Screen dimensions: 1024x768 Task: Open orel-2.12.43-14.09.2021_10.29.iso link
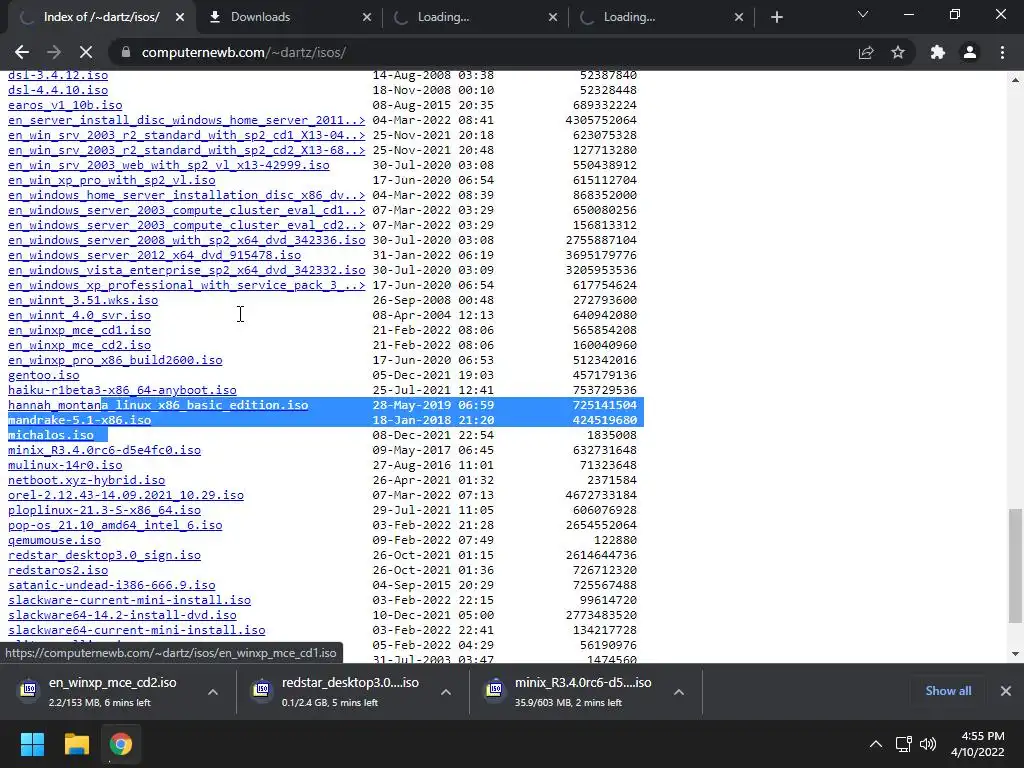(x=126, y=495)
